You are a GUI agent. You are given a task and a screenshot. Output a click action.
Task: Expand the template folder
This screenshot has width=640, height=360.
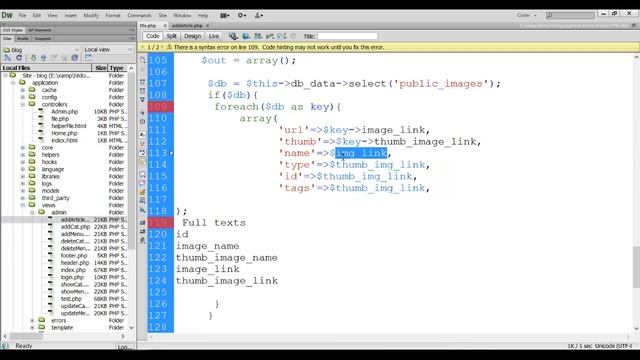click(x=32, y=327)
